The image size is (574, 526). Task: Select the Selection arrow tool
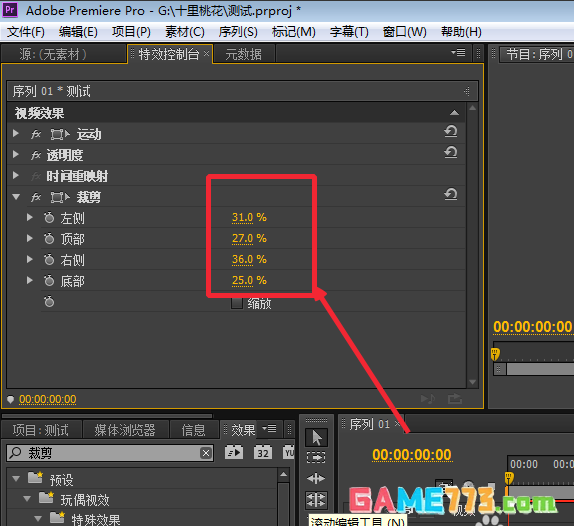click(316, 437)
